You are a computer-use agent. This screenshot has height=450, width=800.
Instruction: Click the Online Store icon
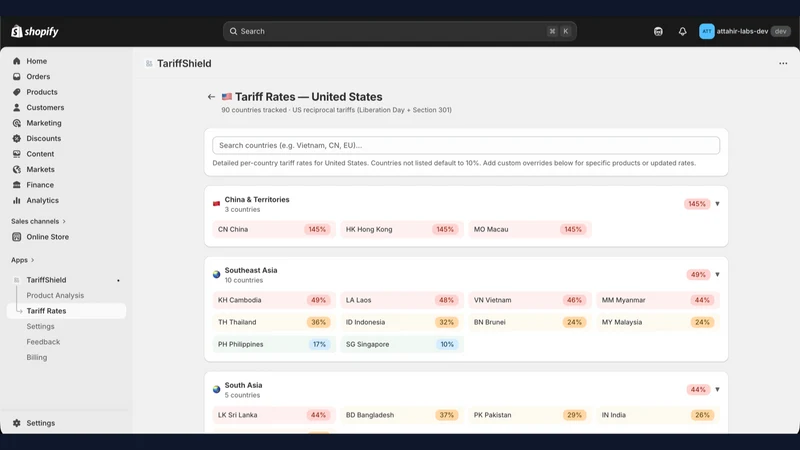click(17, 237)
